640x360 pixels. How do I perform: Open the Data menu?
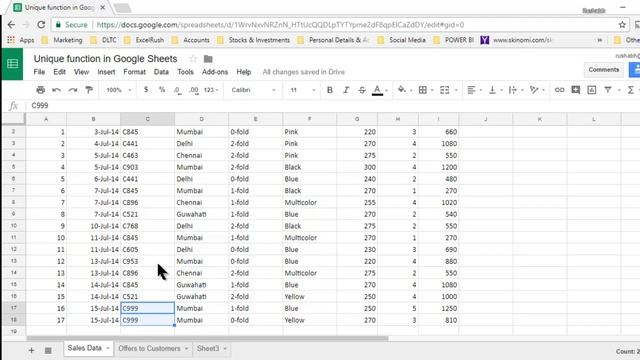click(x=161, y=72)
